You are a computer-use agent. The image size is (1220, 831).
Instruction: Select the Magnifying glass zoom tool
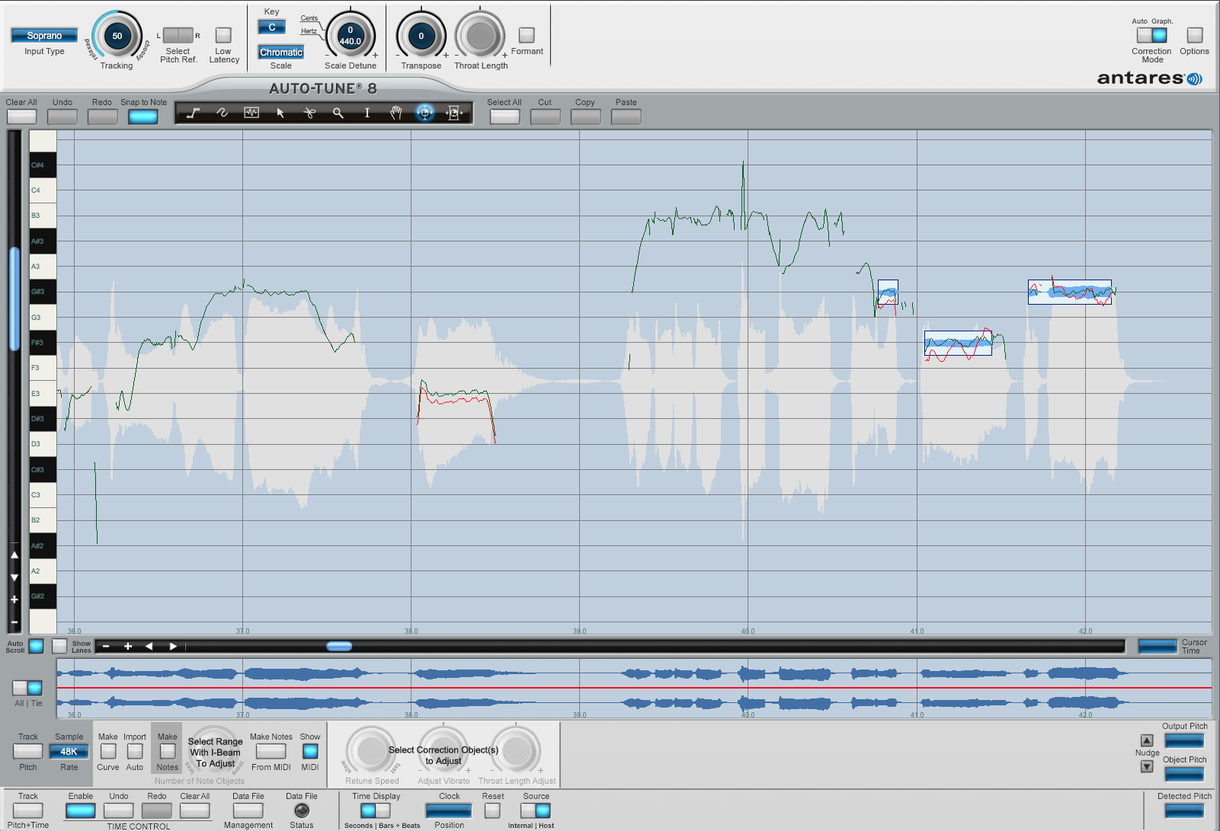[x=338, y=113]
